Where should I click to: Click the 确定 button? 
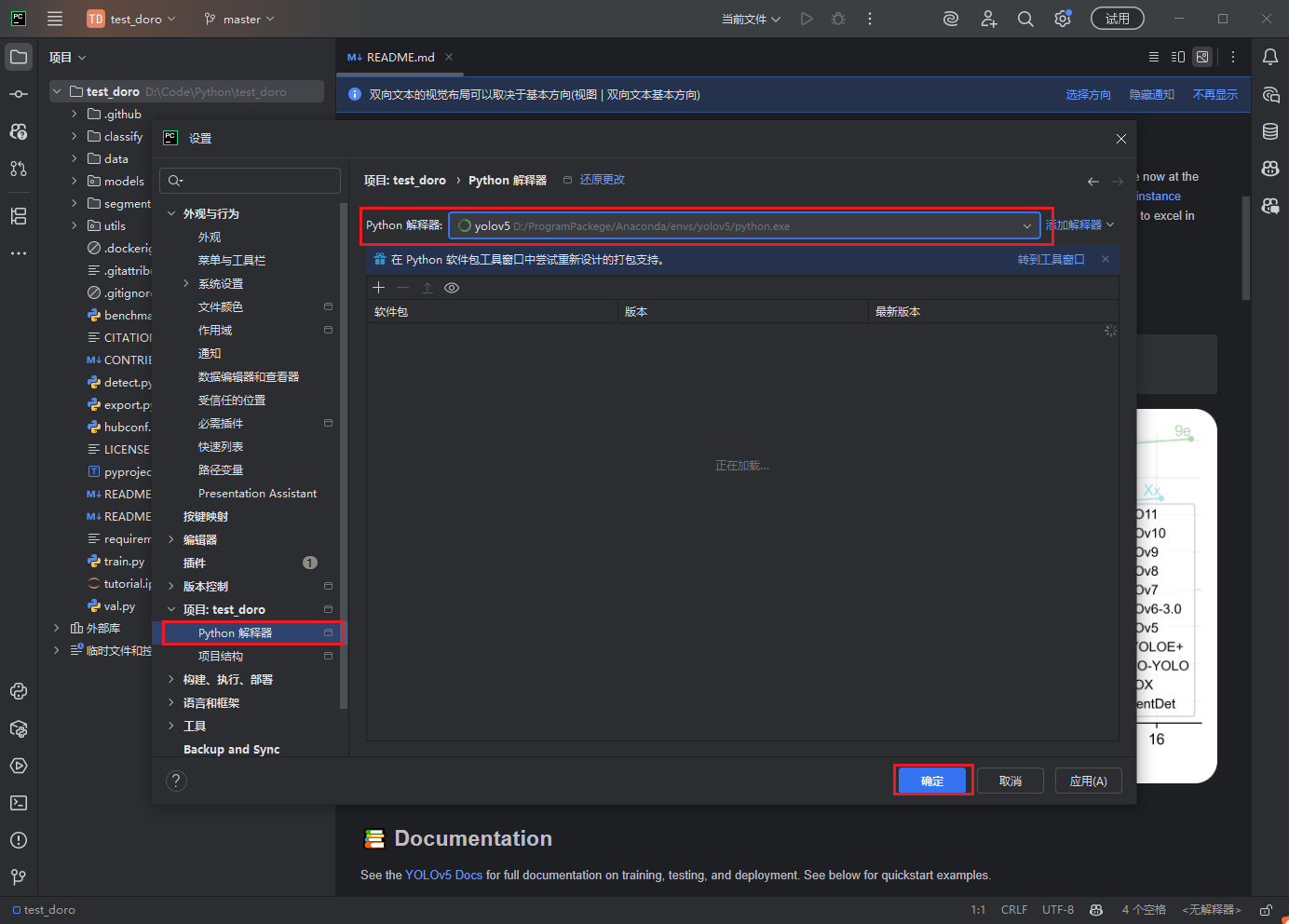click(x=933, y=781)
